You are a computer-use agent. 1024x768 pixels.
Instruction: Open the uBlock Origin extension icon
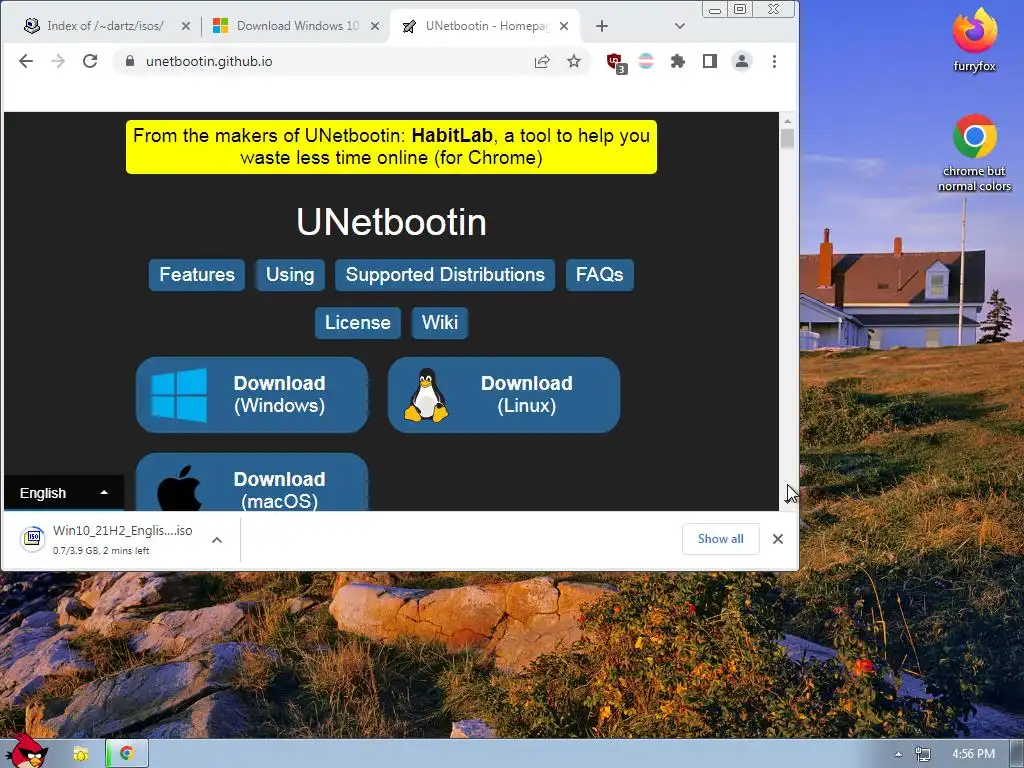616,63
